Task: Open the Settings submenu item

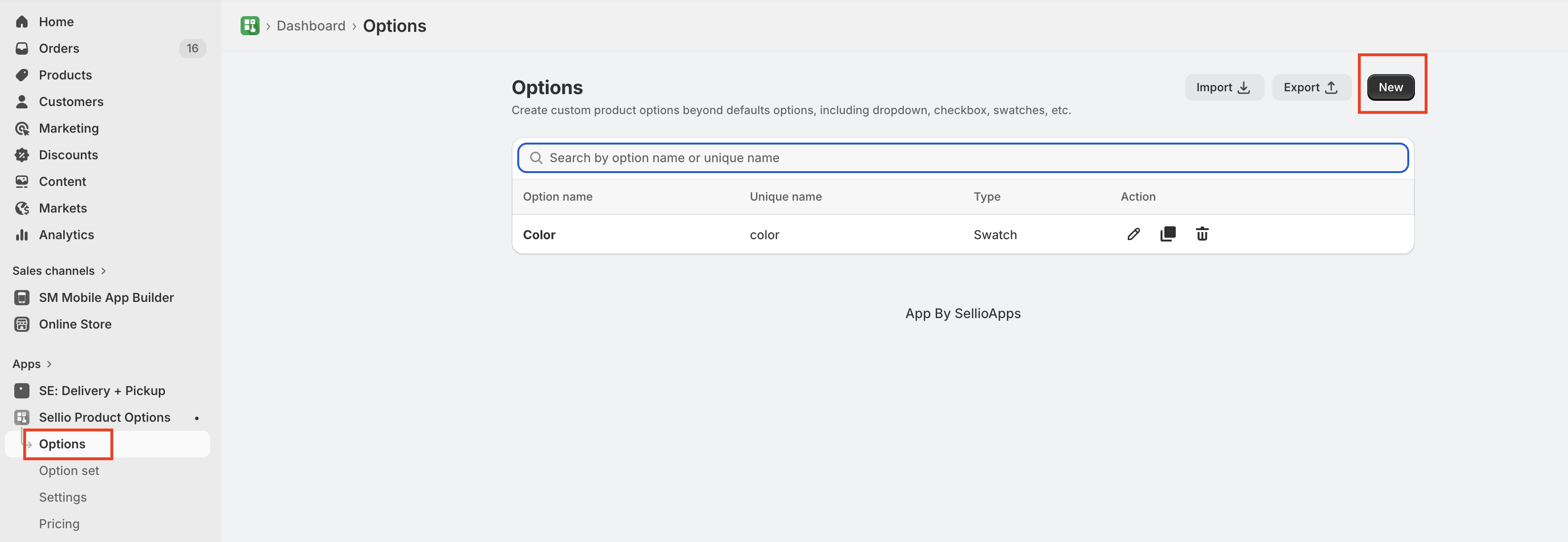Action: 63,497
